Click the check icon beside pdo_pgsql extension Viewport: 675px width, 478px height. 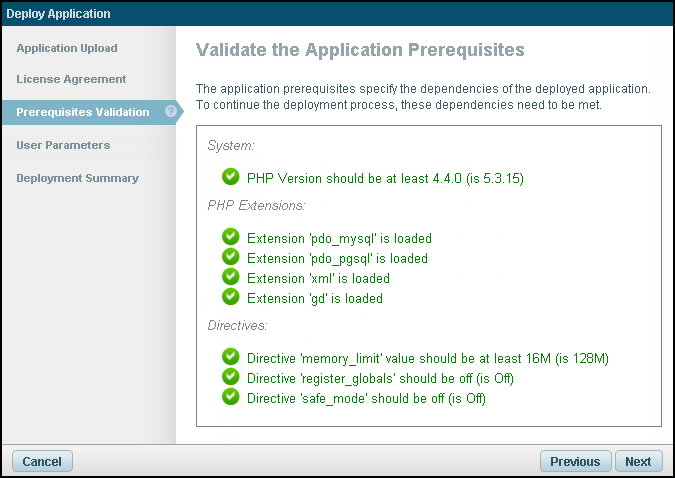pos(231,257)
